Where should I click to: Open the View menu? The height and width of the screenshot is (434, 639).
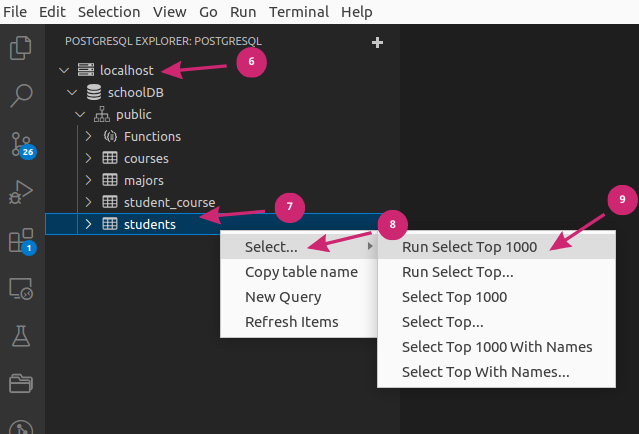click(x=170, y=12)
